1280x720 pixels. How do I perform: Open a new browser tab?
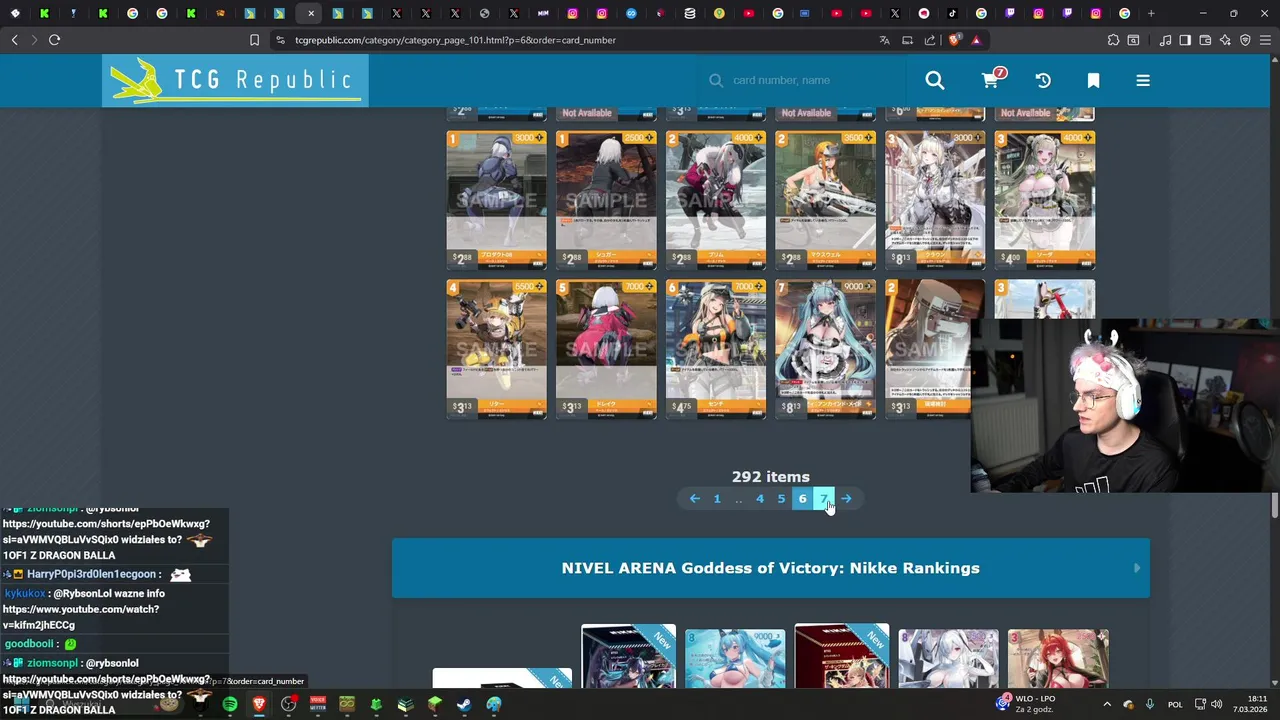pos(1151,13)
